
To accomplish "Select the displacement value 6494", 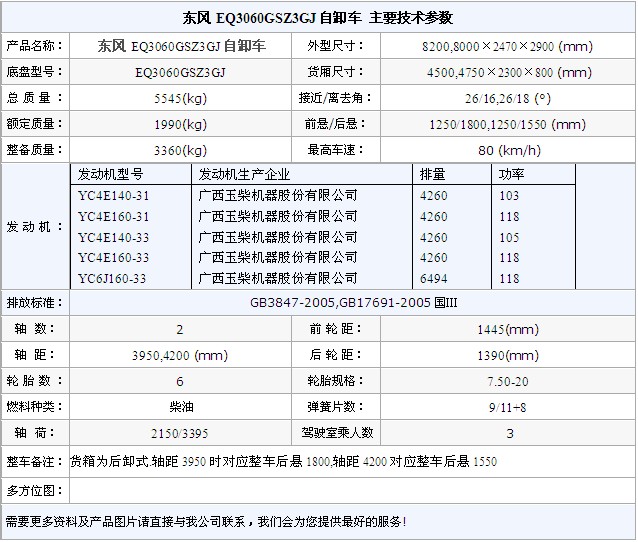I will coord(434,279).
